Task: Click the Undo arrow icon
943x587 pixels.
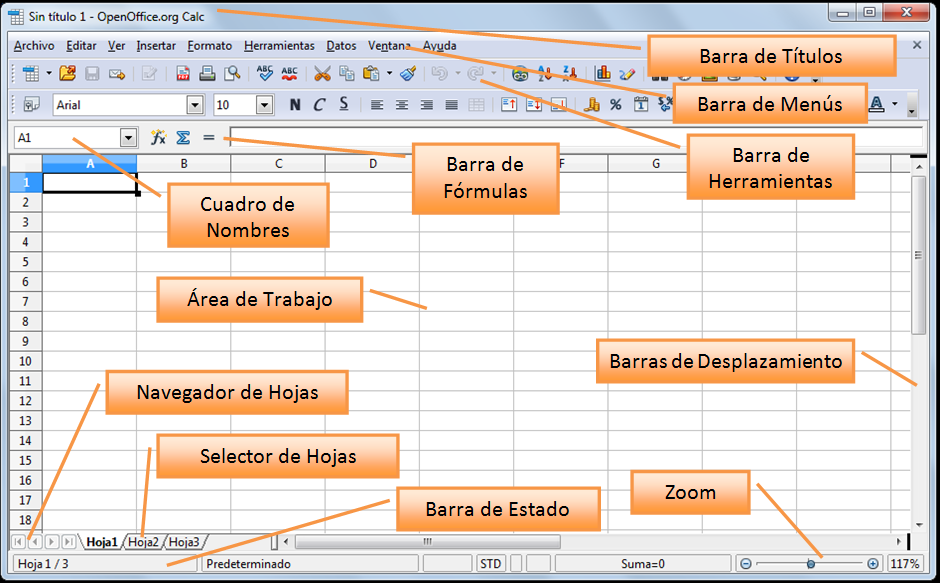Action: [440, 74]
